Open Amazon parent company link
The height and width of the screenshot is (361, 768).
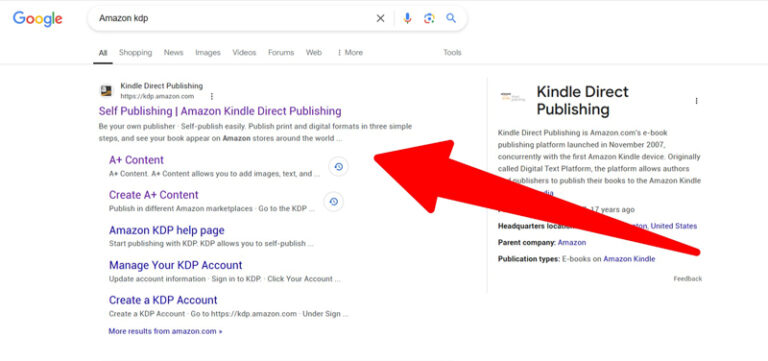point(572,242)
